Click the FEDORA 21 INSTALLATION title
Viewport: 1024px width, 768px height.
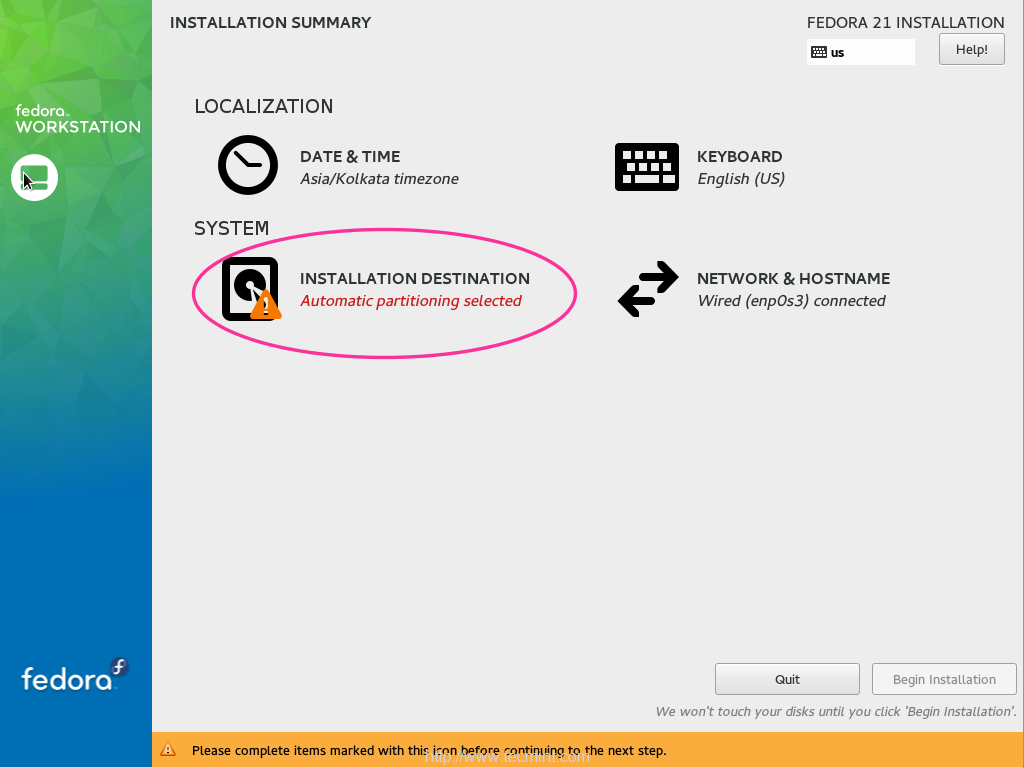pos(906,23)
